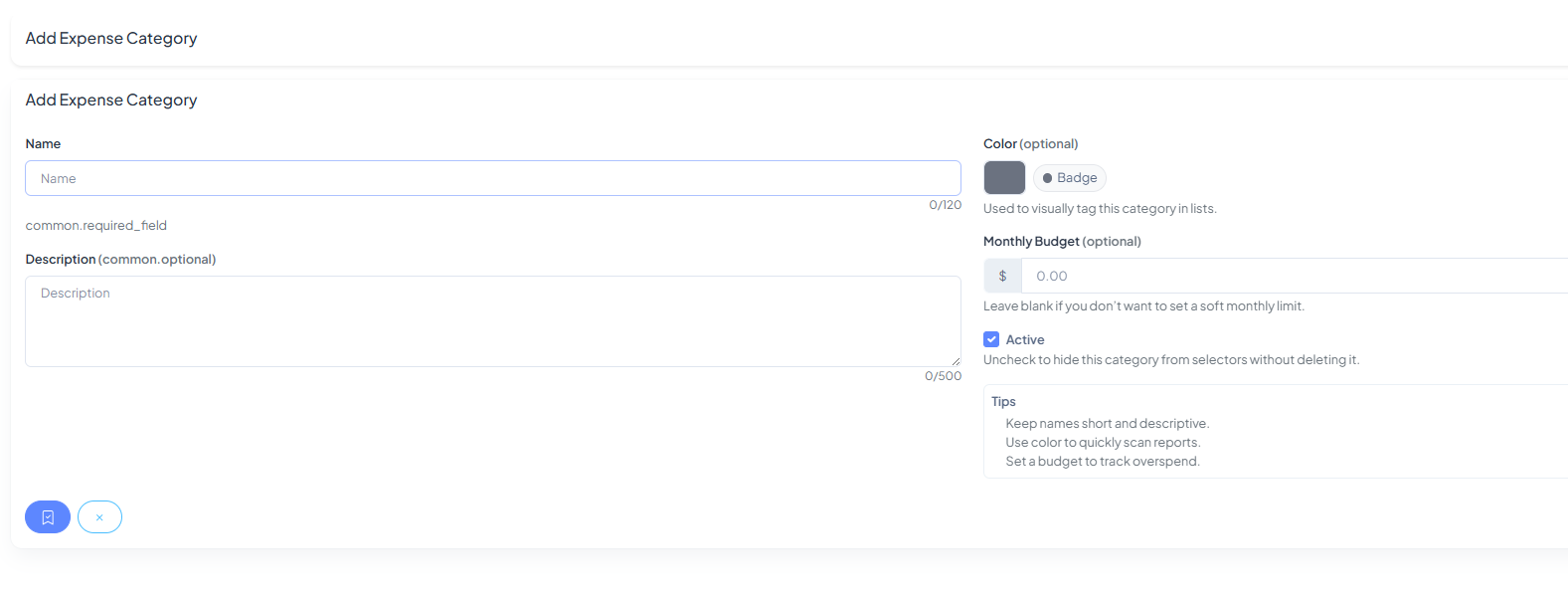Click the common.required_field validation message
1568x599 pixels.
click(96, 226)
